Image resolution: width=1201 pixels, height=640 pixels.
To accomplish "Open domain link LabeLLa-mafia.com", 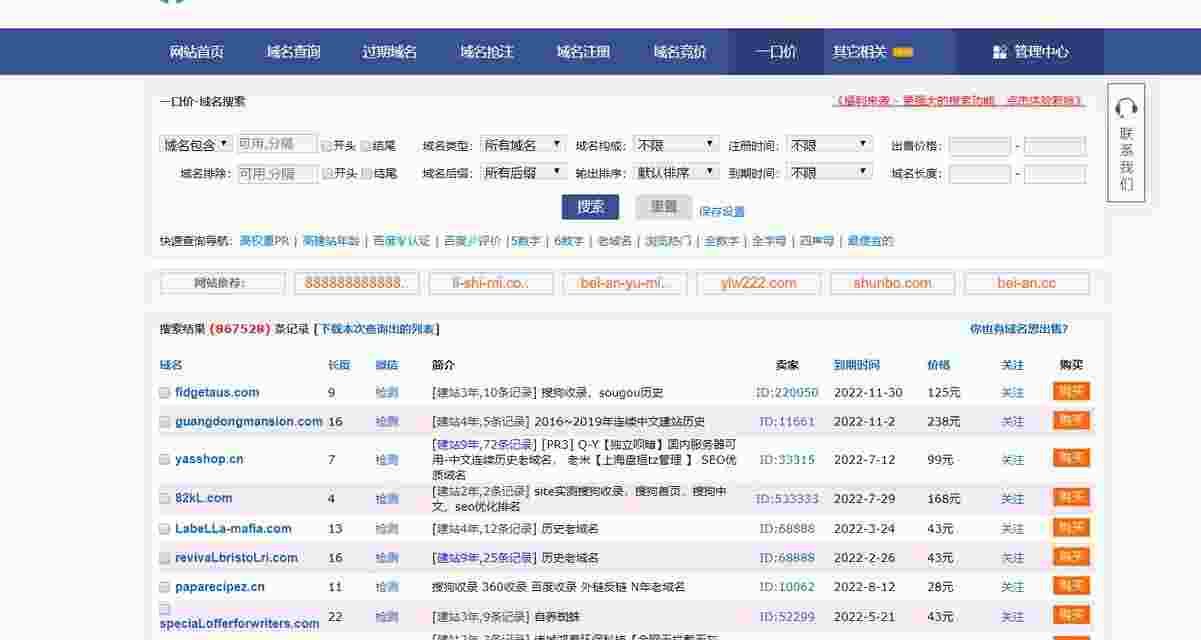I will (233, 529).
